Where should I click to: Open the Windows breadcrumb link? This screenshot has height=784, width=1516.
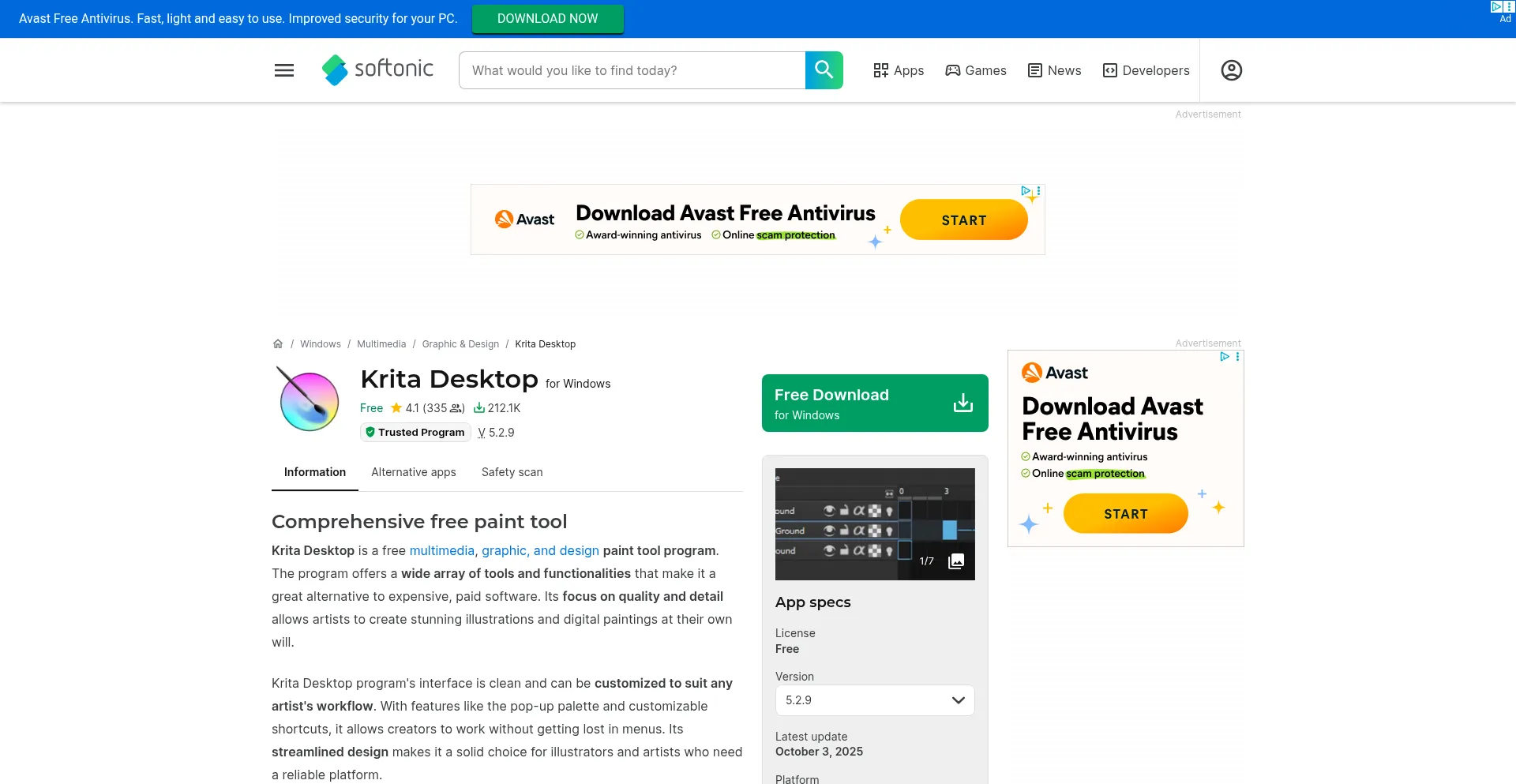tap(321, 343)
